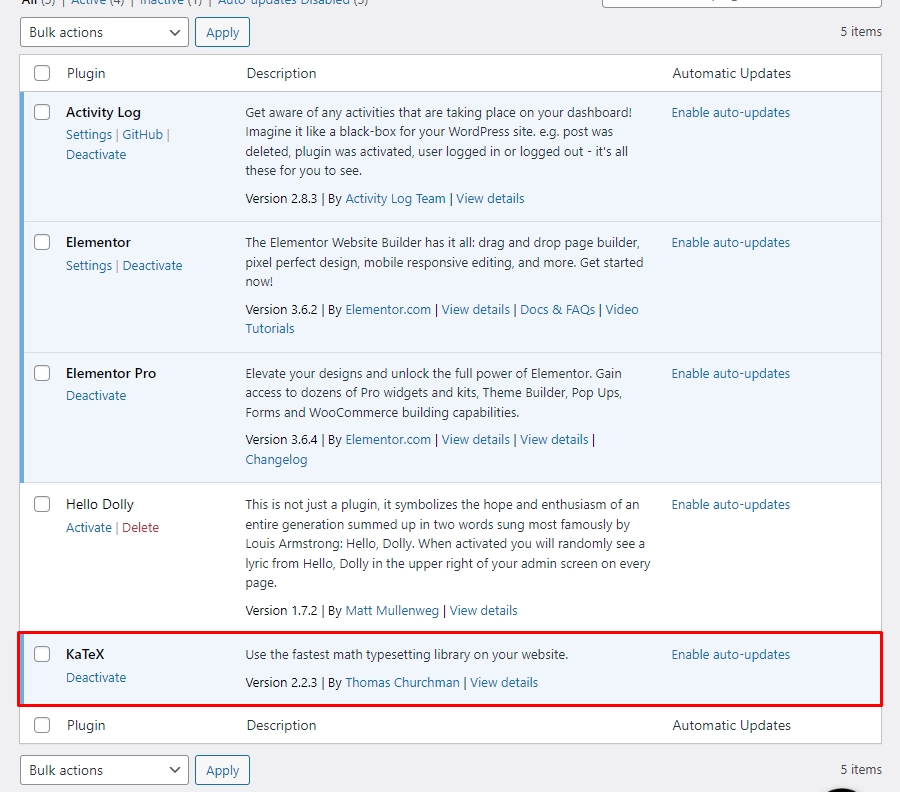Image resolution: width=900 pixels, height=792 pixels.
Task: Click the Elementor Pro plugin name
Action: coord(111,374)
